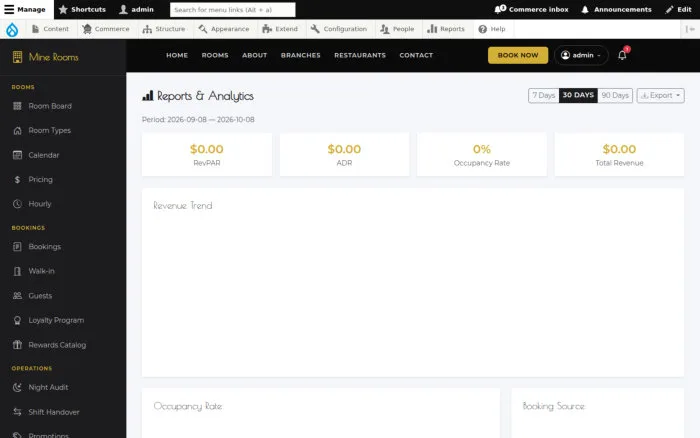Open Walk-in from sidebar

pos(63,271)
